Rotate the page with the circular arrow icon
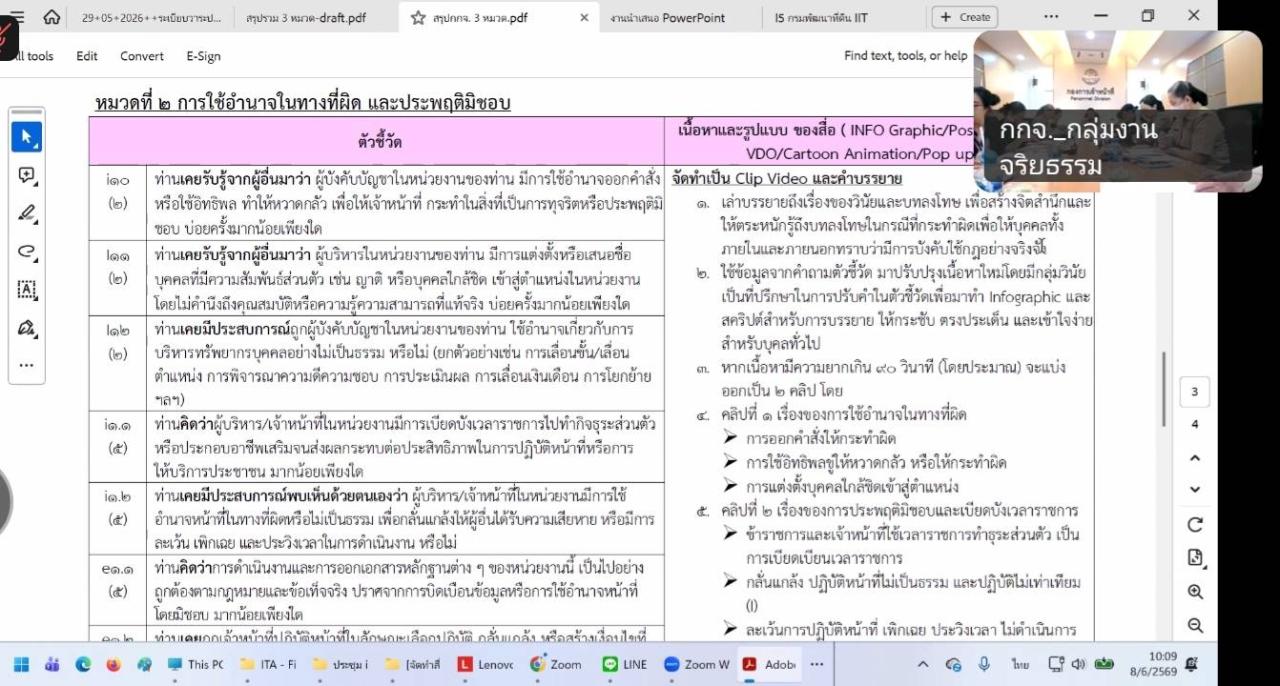The image size is (1280, 686). point(1195,525)
